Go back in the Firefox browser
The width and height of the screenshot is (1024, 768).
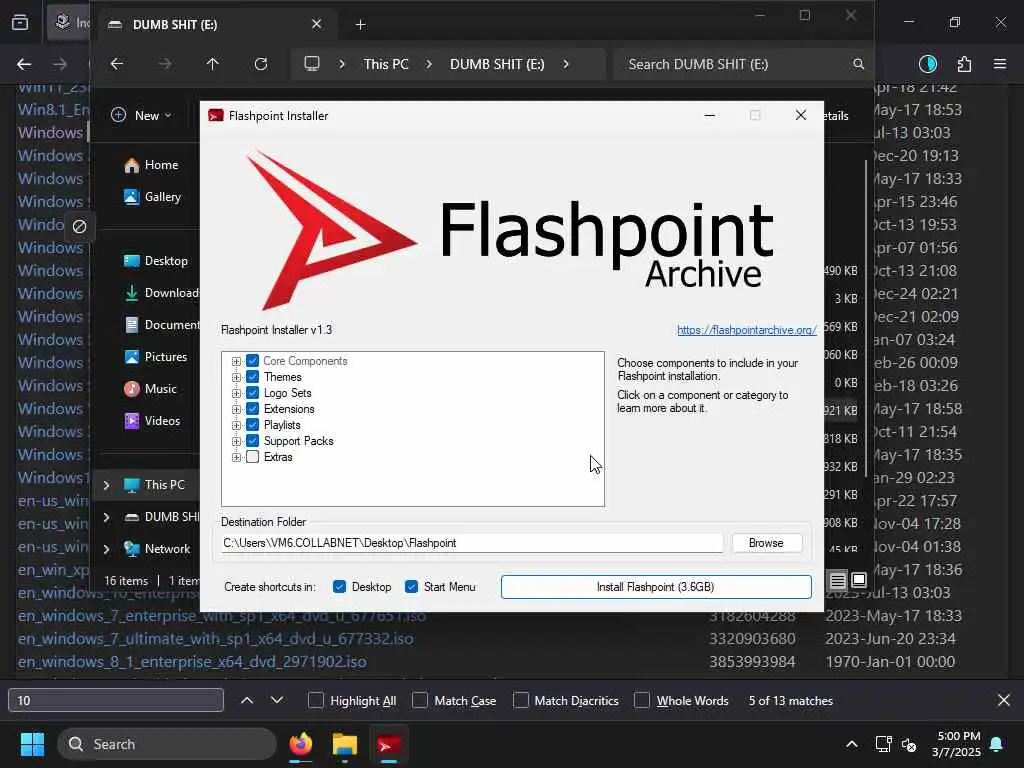[x=24, y=64]
